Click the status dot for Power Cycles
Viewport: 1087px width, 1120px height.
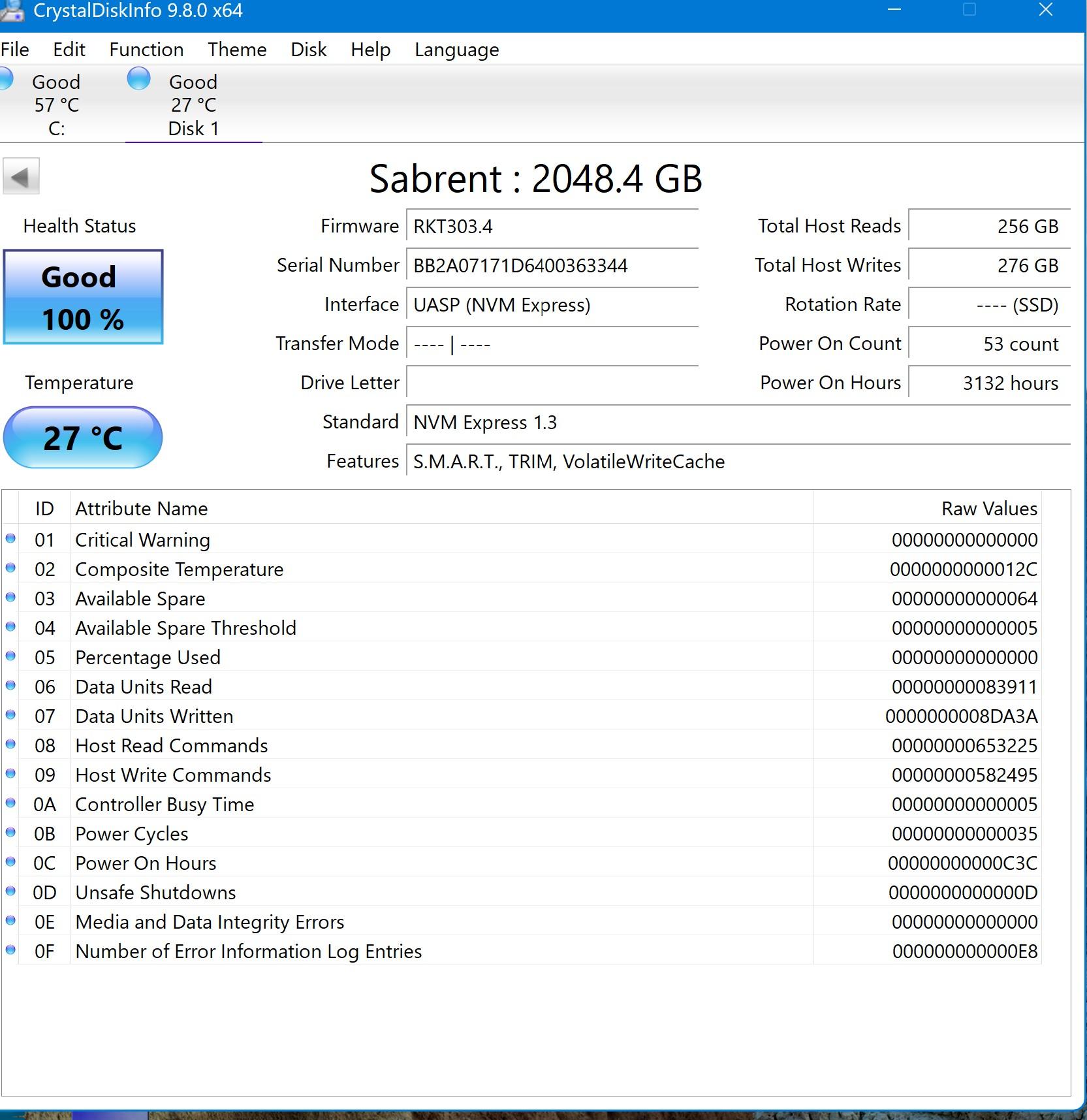(10, 833)
